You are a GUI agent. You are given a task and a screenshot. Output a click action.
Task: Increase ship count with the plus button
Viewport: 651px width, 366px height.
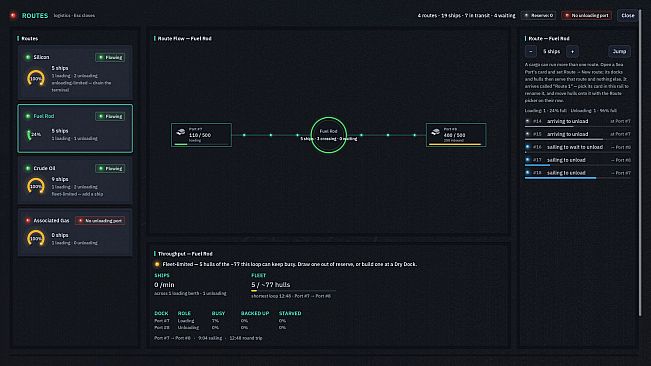tap(573, 51)
